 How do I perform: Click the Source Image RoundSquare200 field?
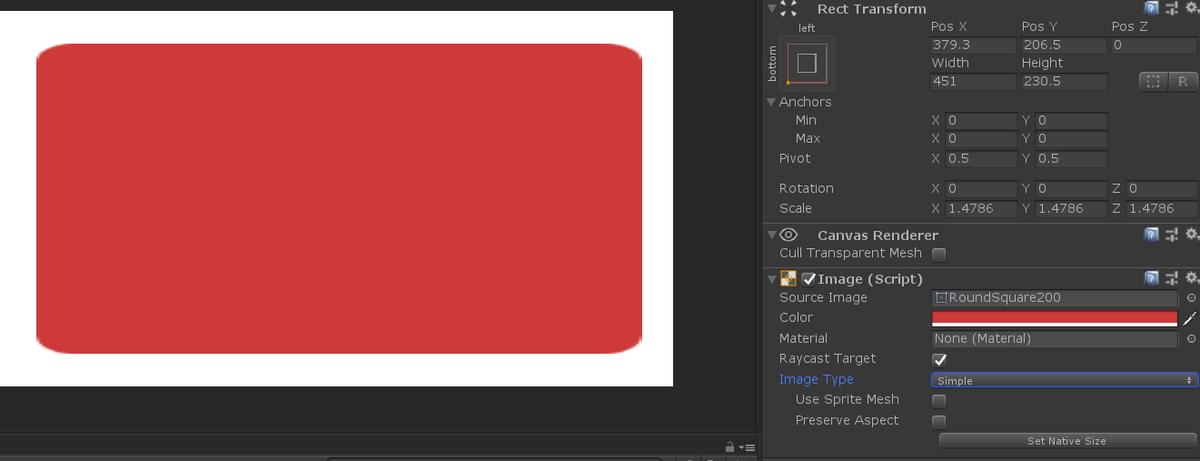click(1054, 298)
